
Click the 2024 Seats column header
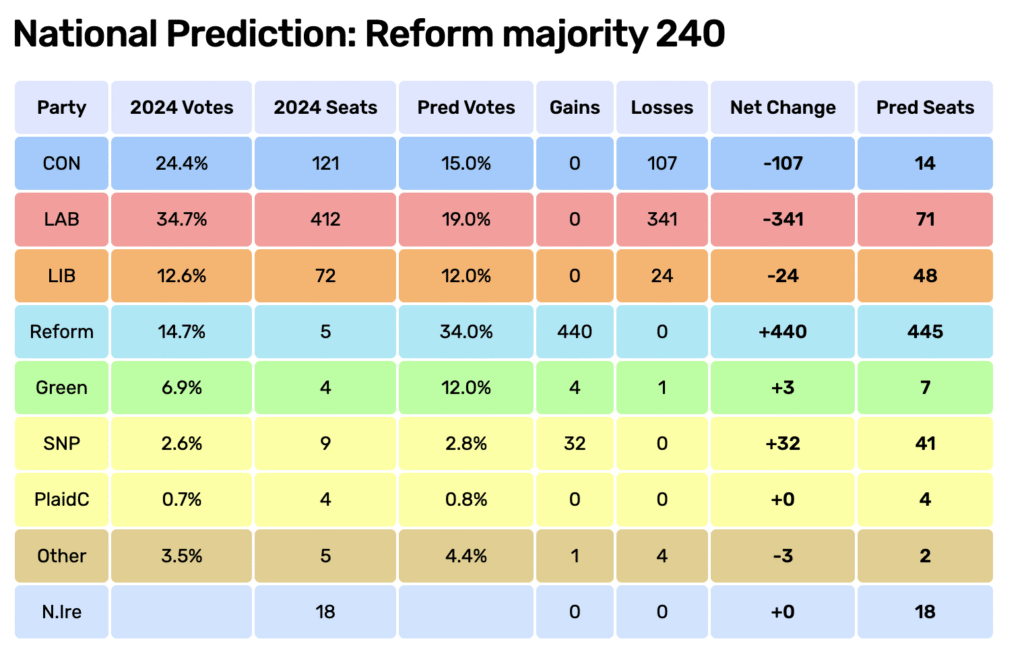pyautogui.click(x=325, y=108)
